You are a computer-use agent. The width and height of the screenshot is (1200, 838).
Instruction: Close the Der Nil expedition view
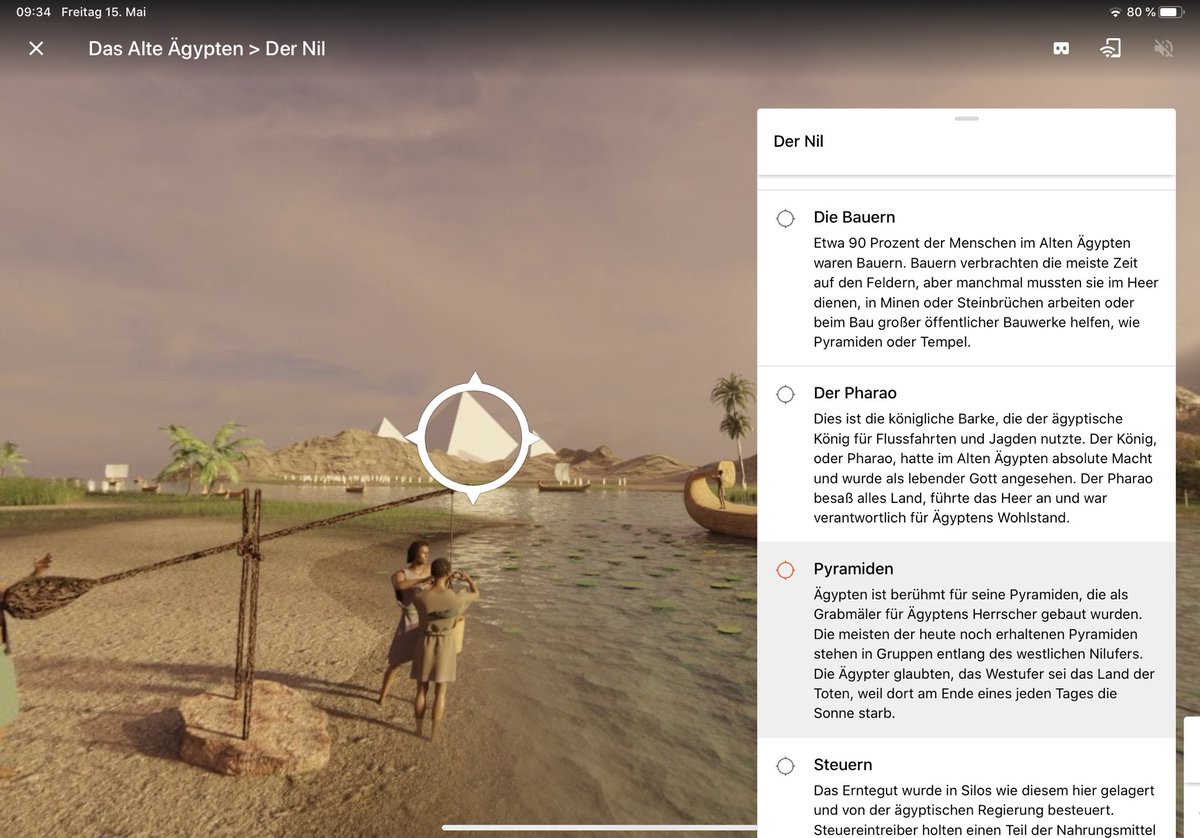pos(36,48)
